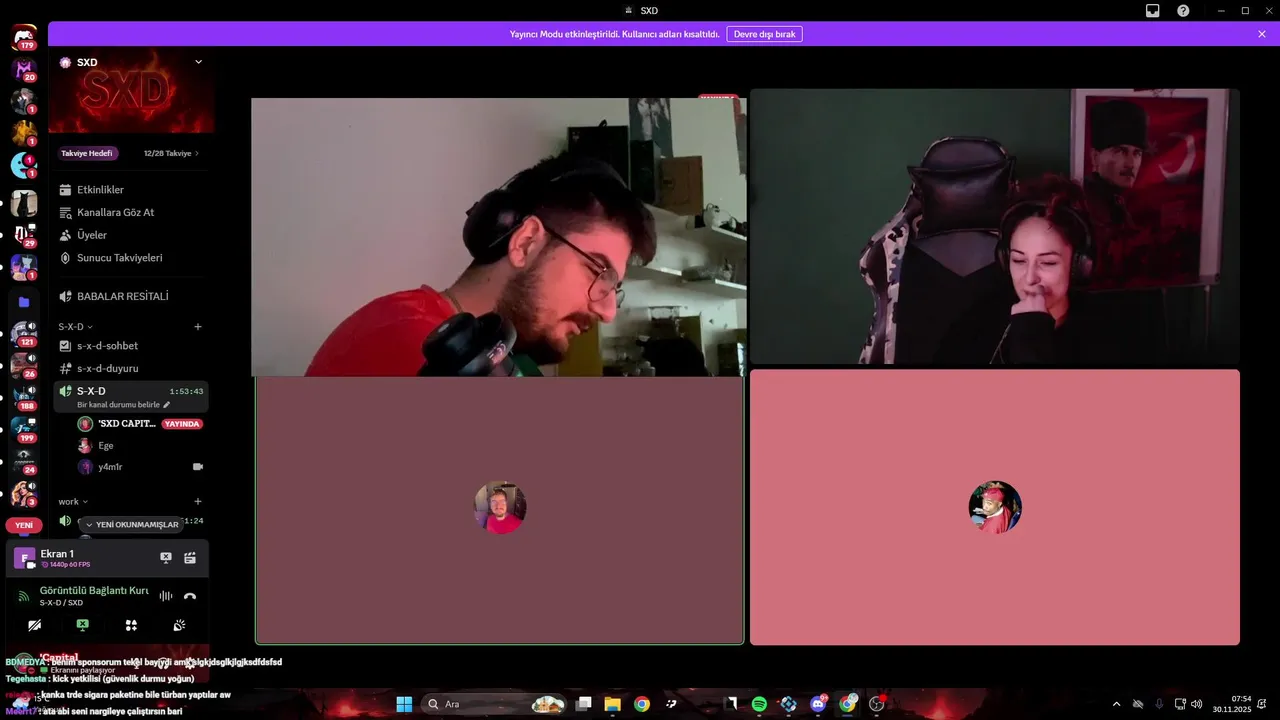1280x720 pixels.
Task: Click Görüntülü Bağlantı Kuru status text
Action: (94, 591)
